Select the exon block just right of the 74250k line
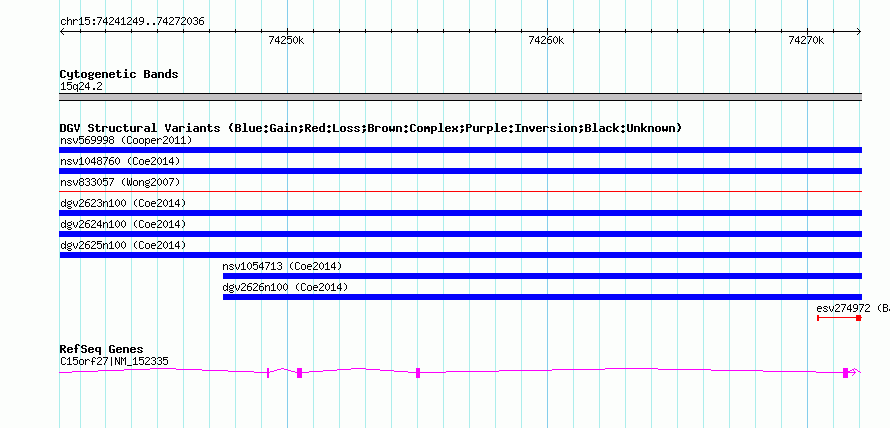 (x=299, y=373)
